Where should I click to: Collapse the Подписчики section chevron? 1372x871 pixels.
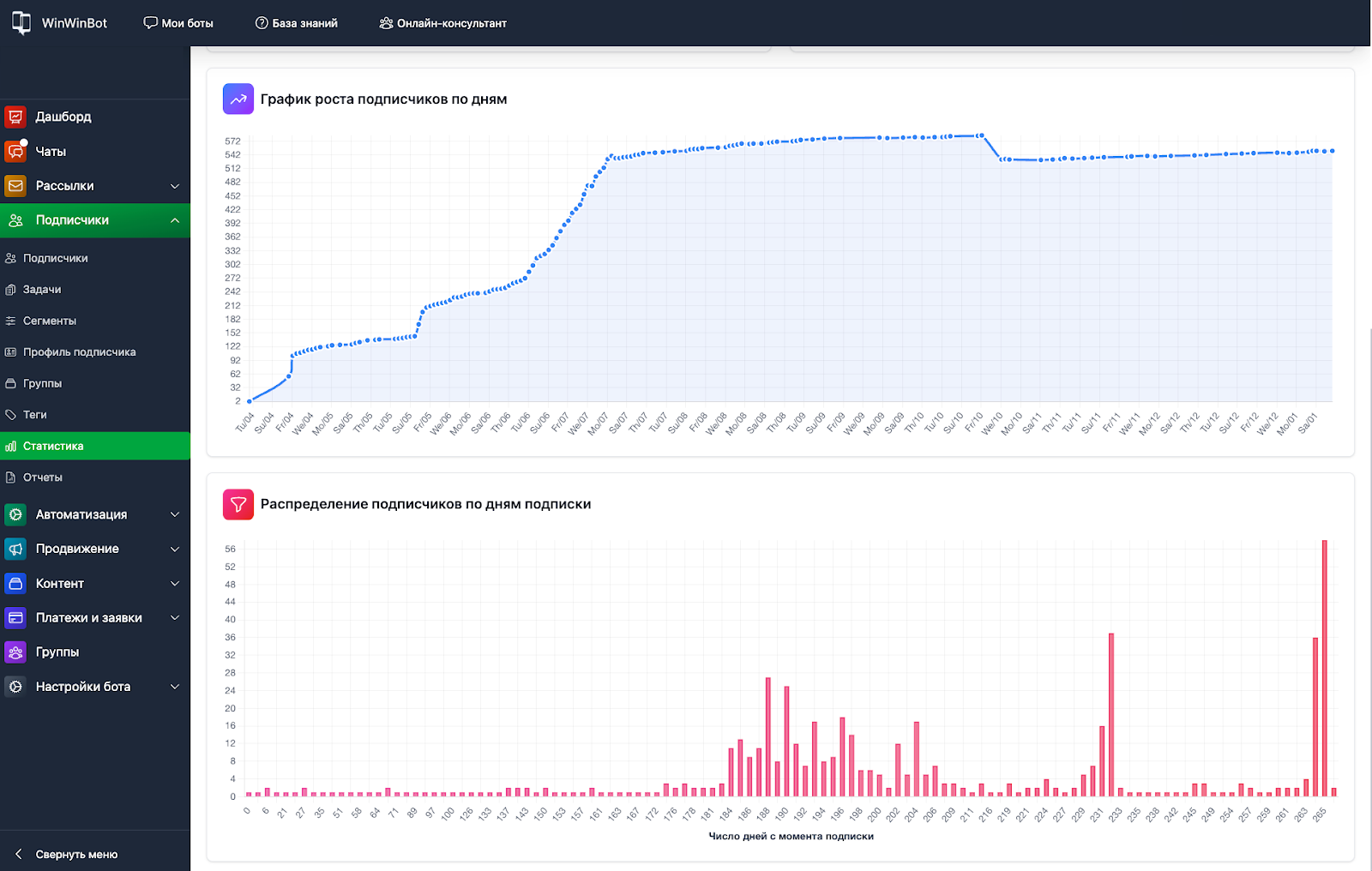pos(175,220)
